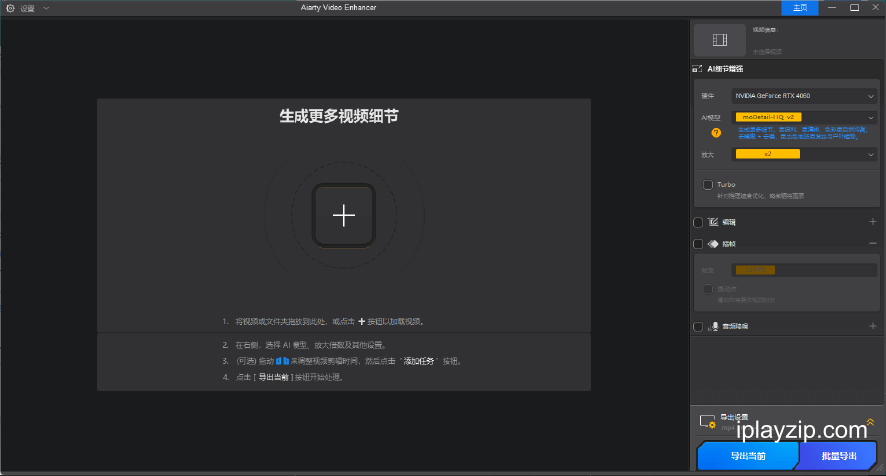
Task: Click instruction line 1 about dragging videos
Action: [x=323, y=322]
